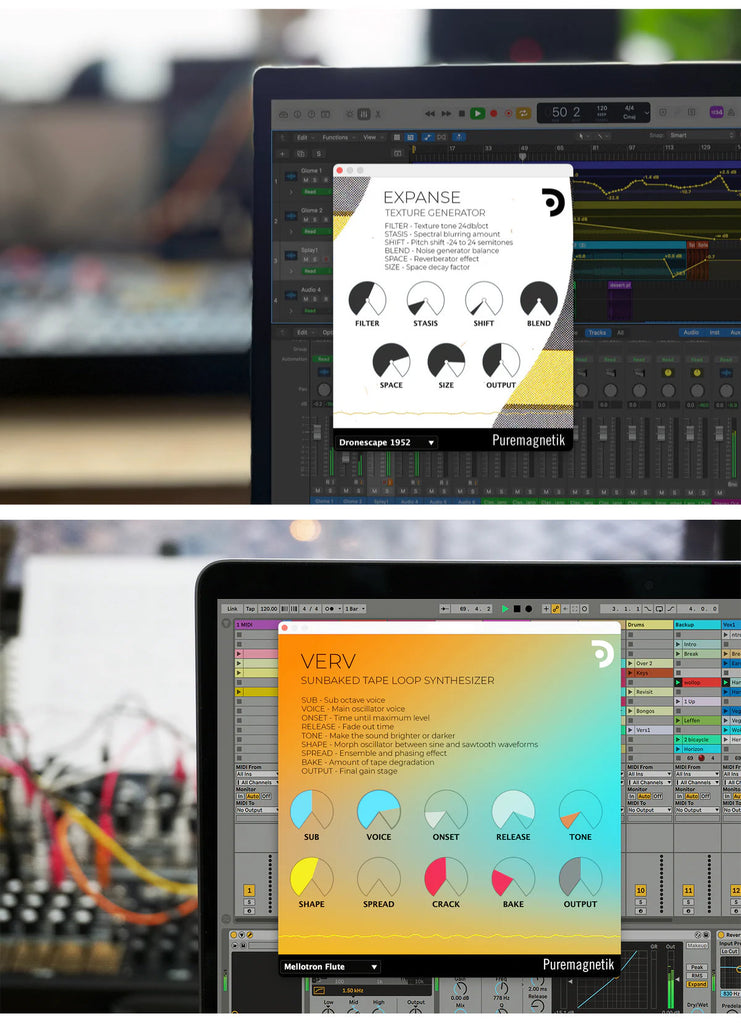The height and width of the screenshot is (1024, 741).
Task: Select the Inst filter in Logic's mixer
Action: pos(714,332)
